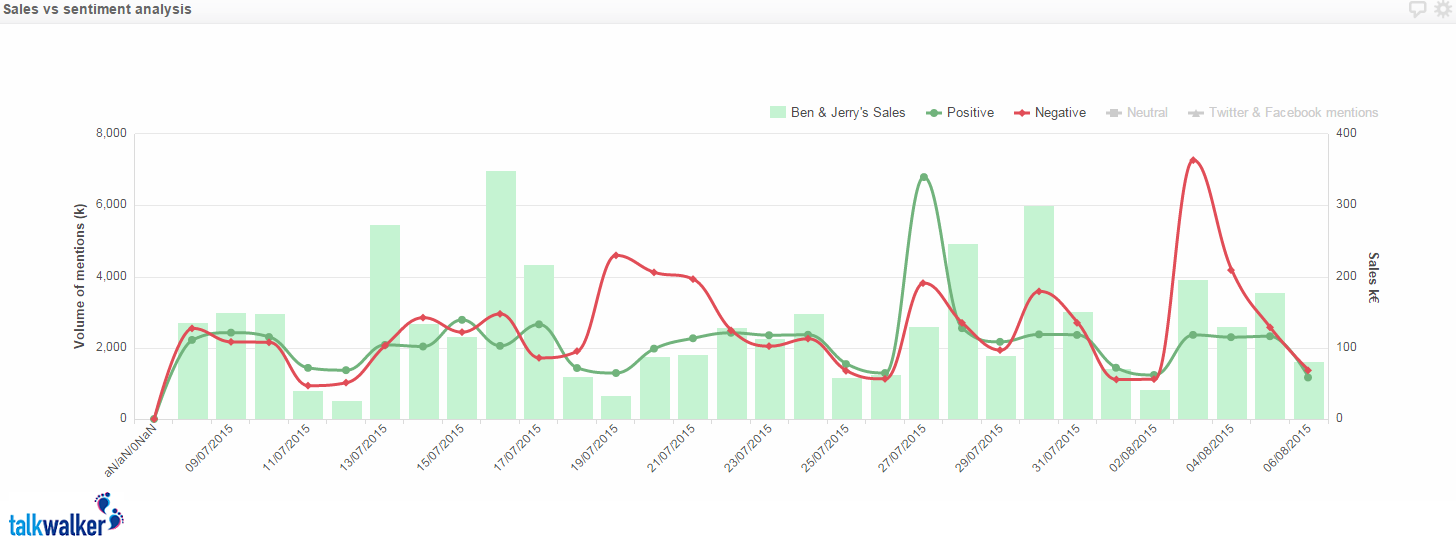Viewport: 1456px width, 544px height.
Task: Select the sales bar above 13/07/2015
Action: point(385,322)
